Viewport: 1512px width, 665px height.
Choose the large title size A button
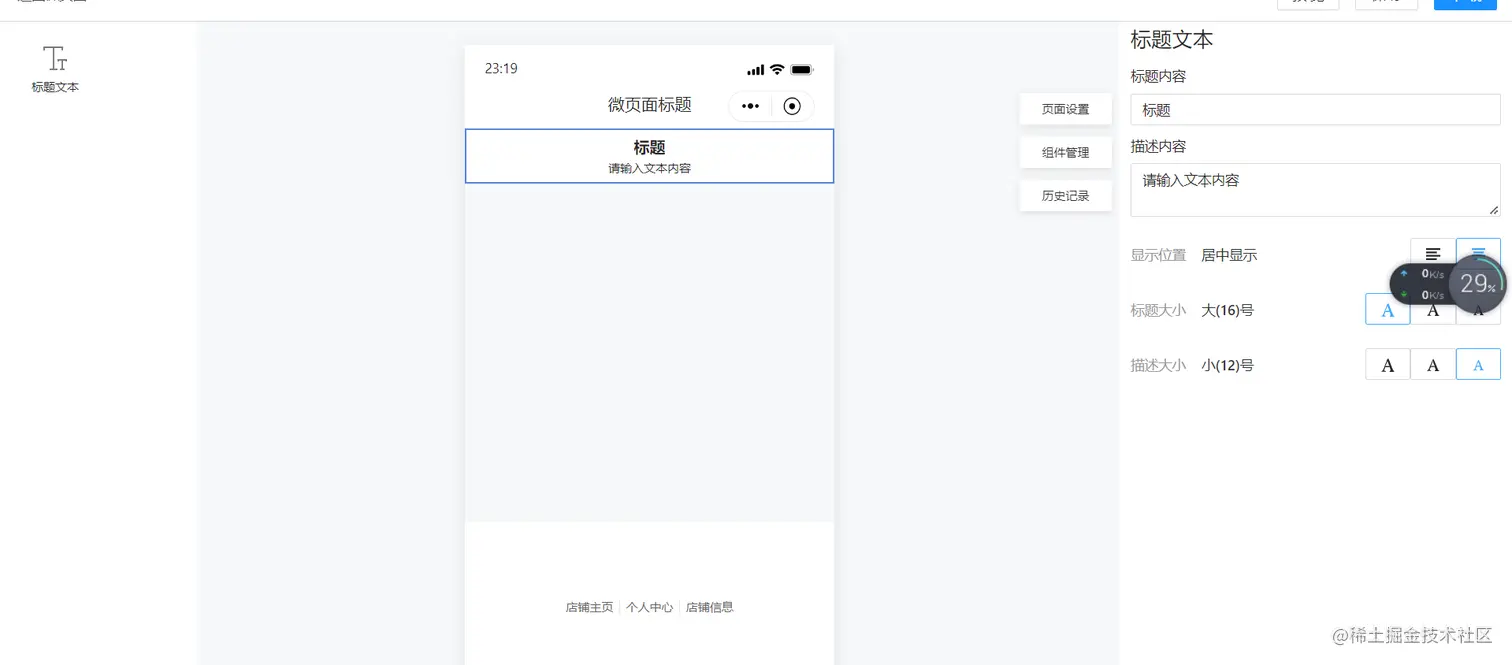pyautogui.click(x=1388, y=310)
